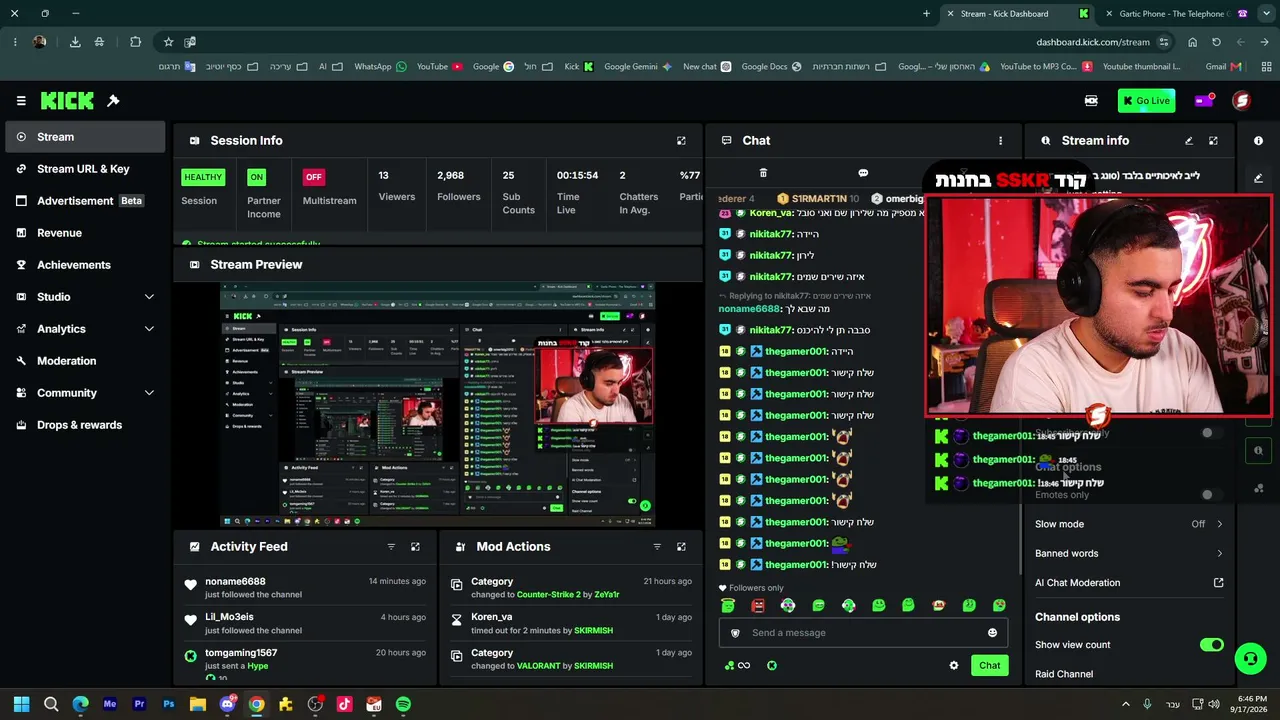The image size is (1280, 720).
Task: Toggle Emotes only switch
Action: [x=1212, y=495]
